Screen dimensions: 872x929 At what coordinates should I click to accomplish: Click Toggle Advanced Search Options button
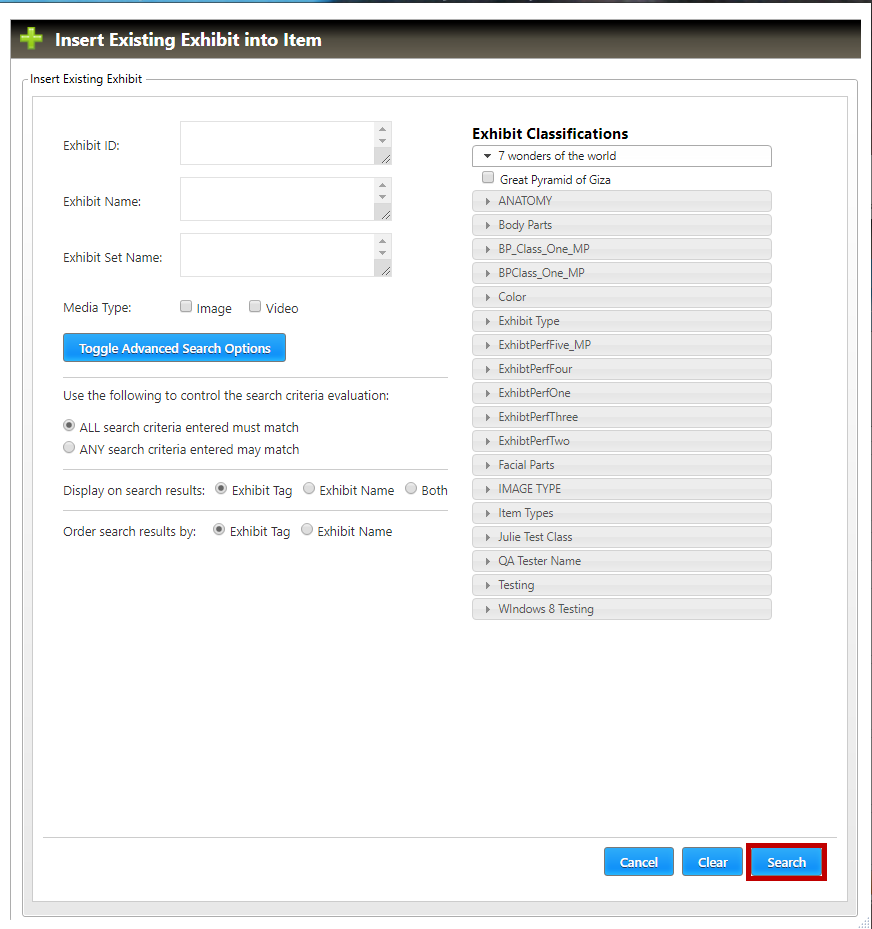pos(174,348)
